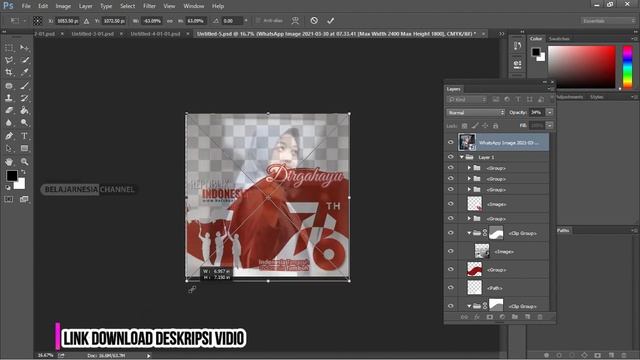The height and width of the screenshot is (360, 640).
Task: Click the reference point location grid
Action: [37, 20]
